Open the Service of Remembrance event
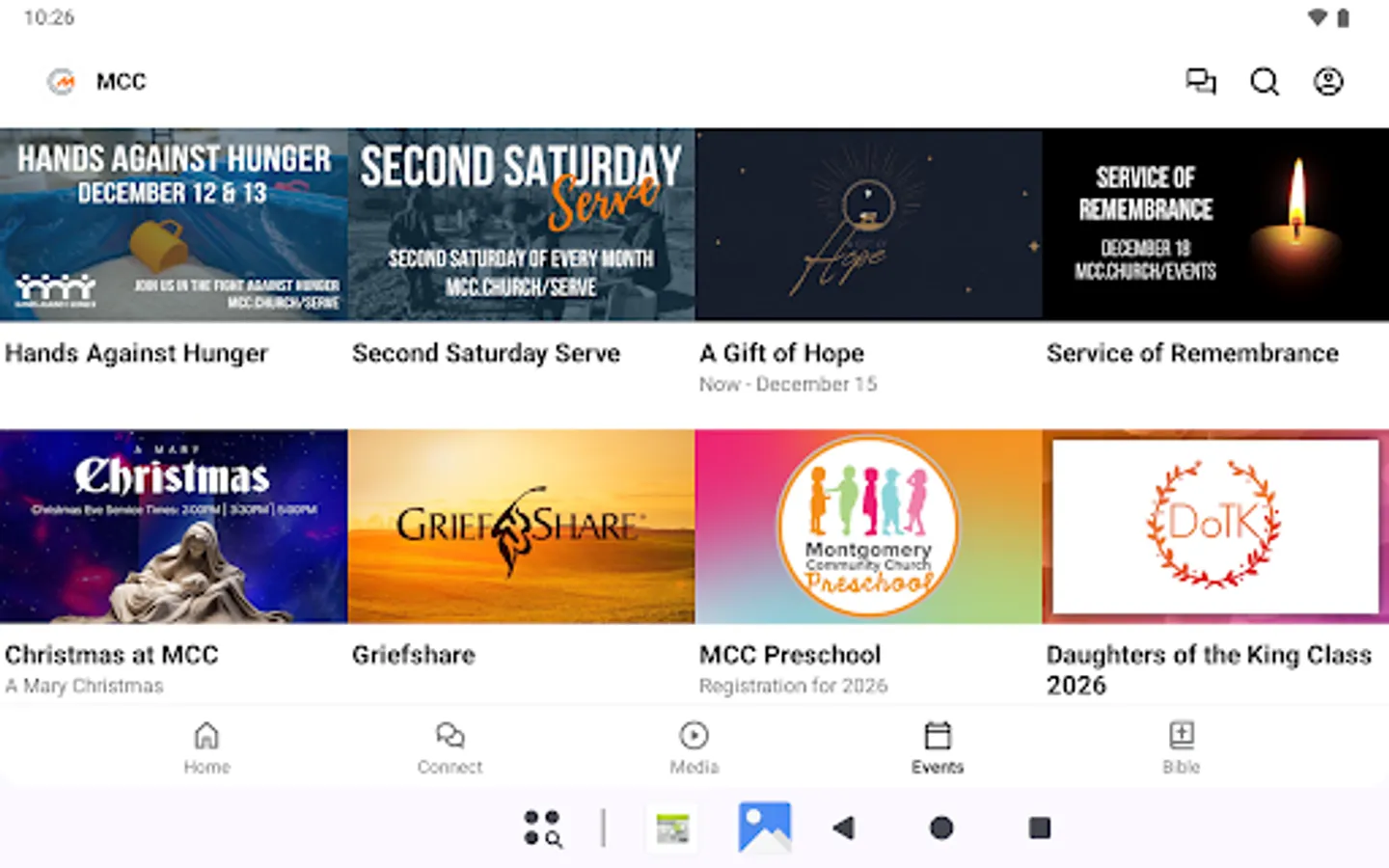This screenshot has height=868, width=1389. [x=1215, y=224]
